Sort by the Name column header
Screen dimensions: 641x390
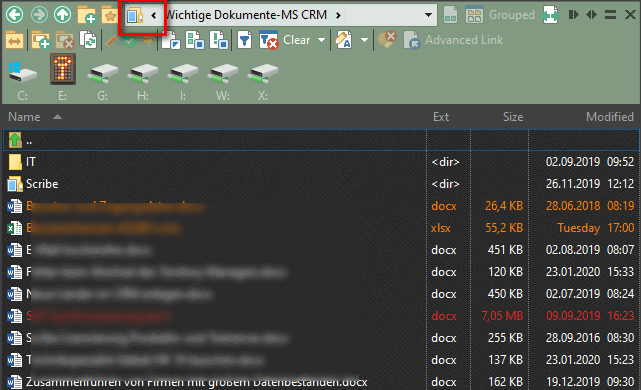[x=25, y=117]
